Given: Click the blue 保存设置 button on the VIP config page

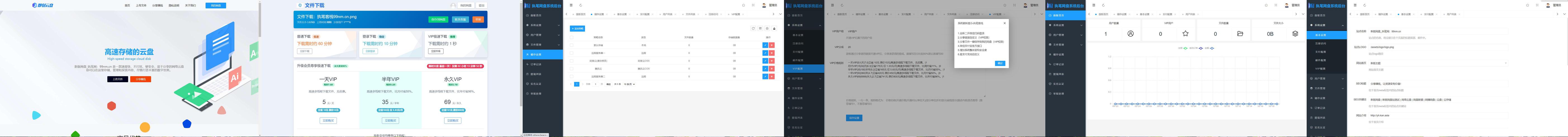Looking at the screenshot, I should (854, 118).
